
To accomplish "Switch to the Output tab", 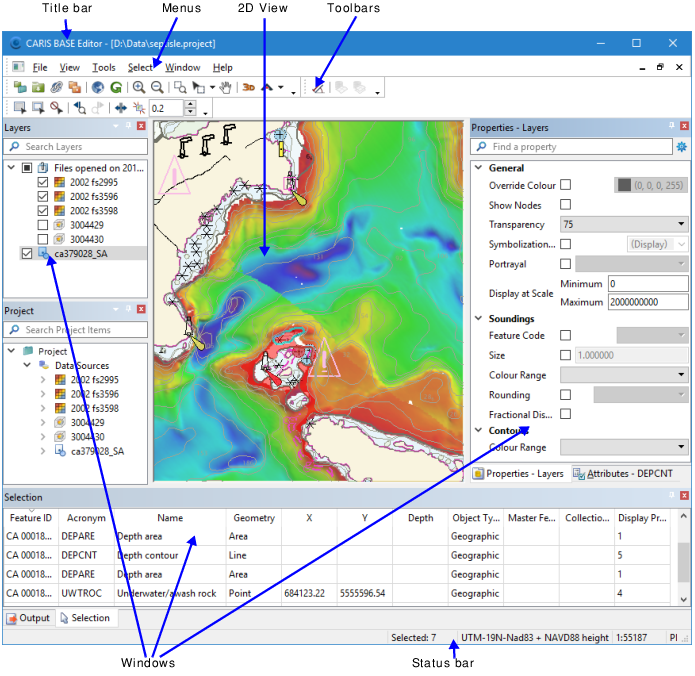I will pyautogui.click(x=28, y=618).
